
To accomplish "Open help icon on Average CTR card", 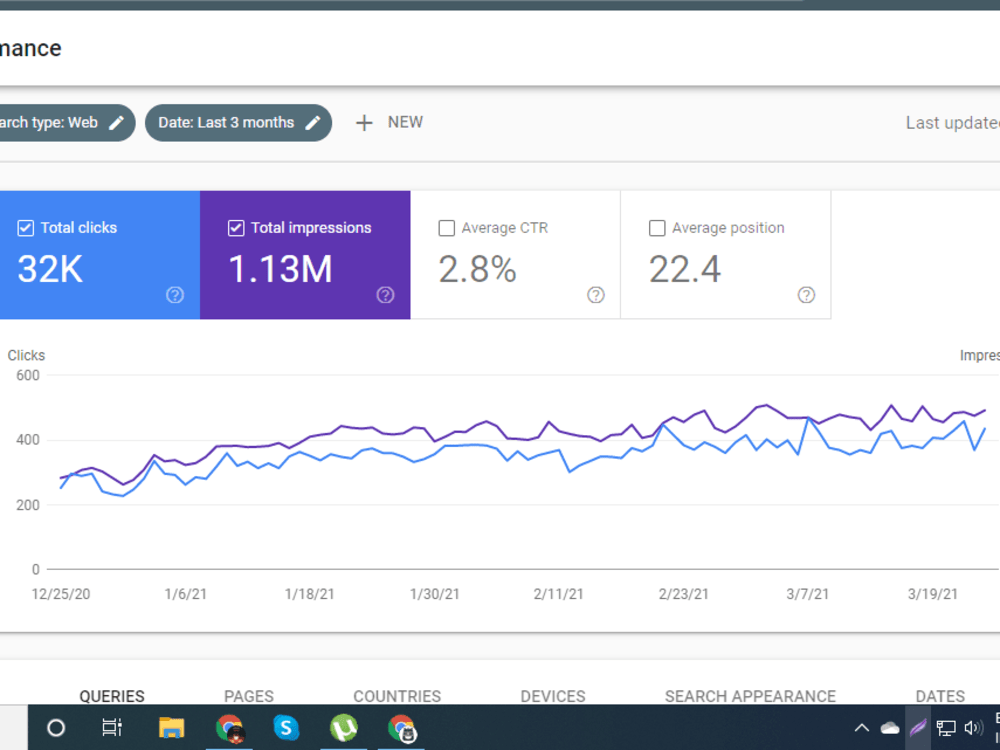I will coord(596,295).
